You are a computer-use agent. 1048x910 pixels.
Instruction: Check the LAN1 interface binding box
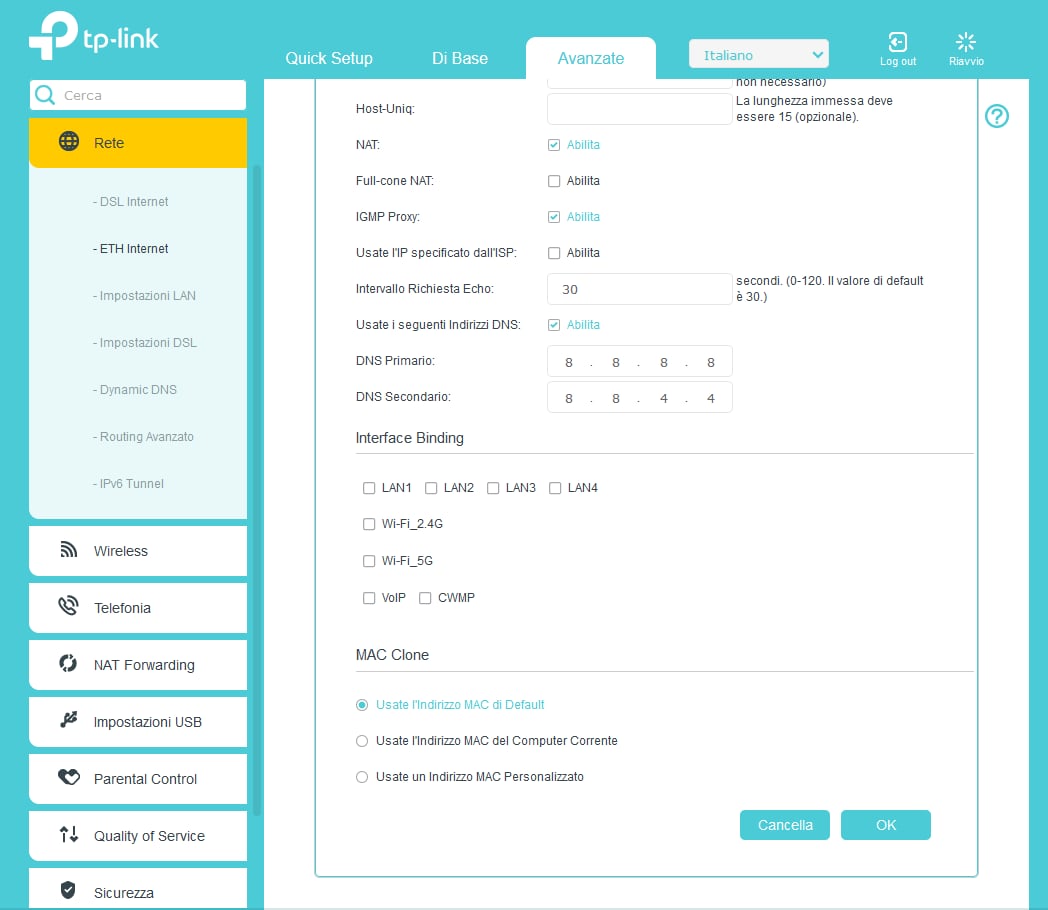(x=369, y=488)
